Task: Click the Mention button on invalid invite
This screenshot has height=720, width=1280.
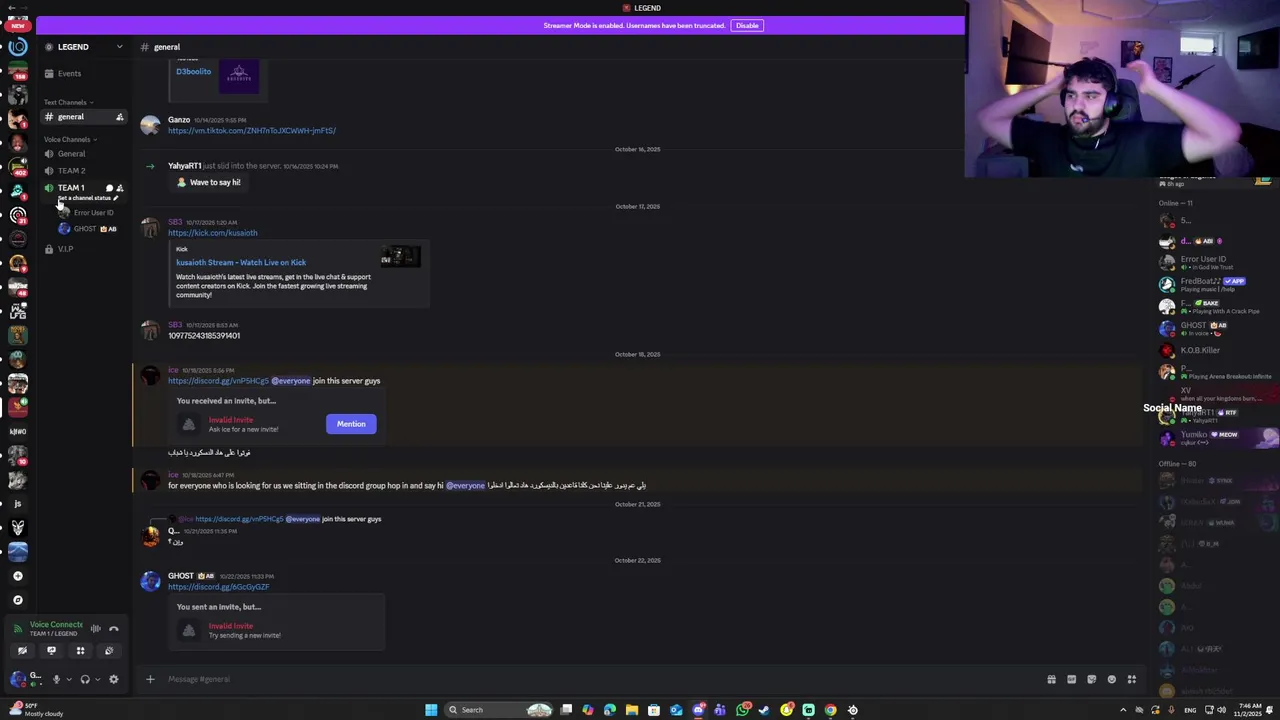Action: (351, 424)
